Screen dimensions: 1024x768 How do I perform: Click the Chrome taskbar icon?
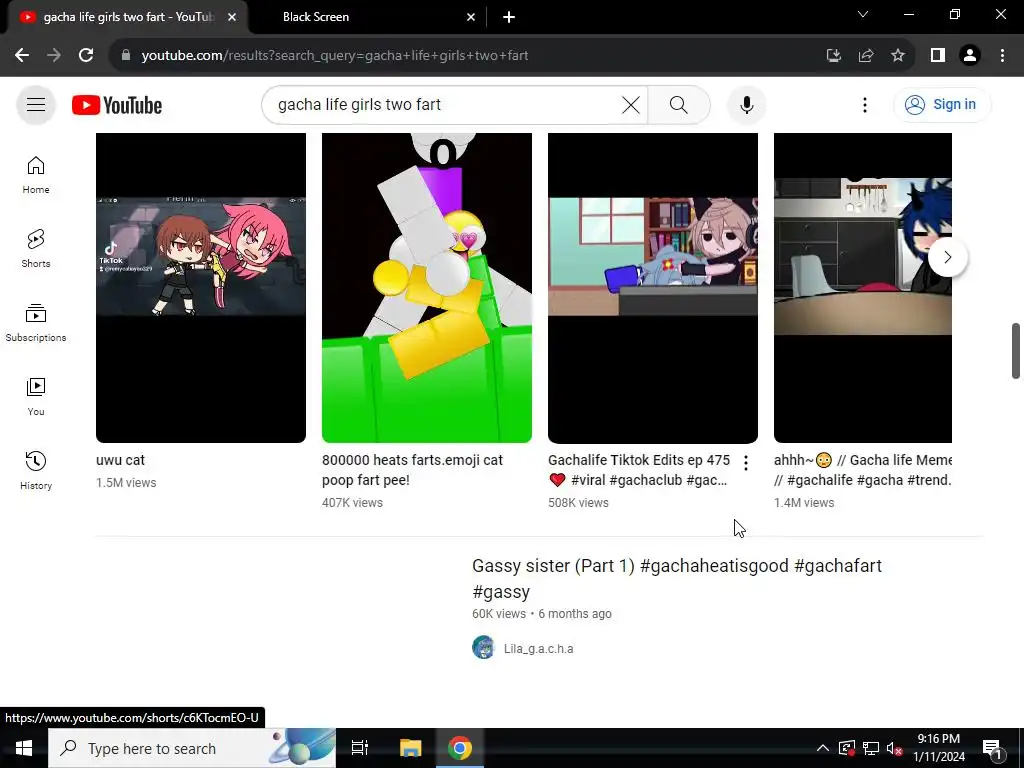tap(460, 748)
